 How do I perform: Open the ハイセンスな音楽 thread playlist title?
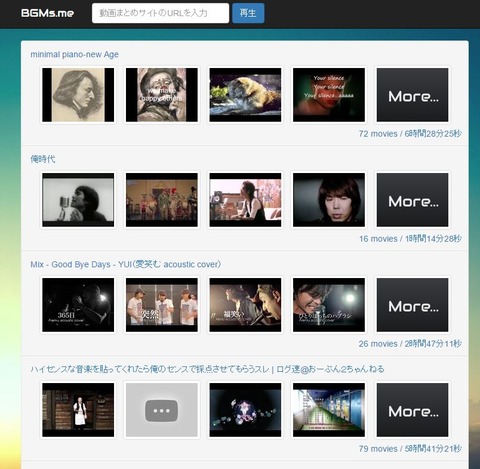[207, 369]
